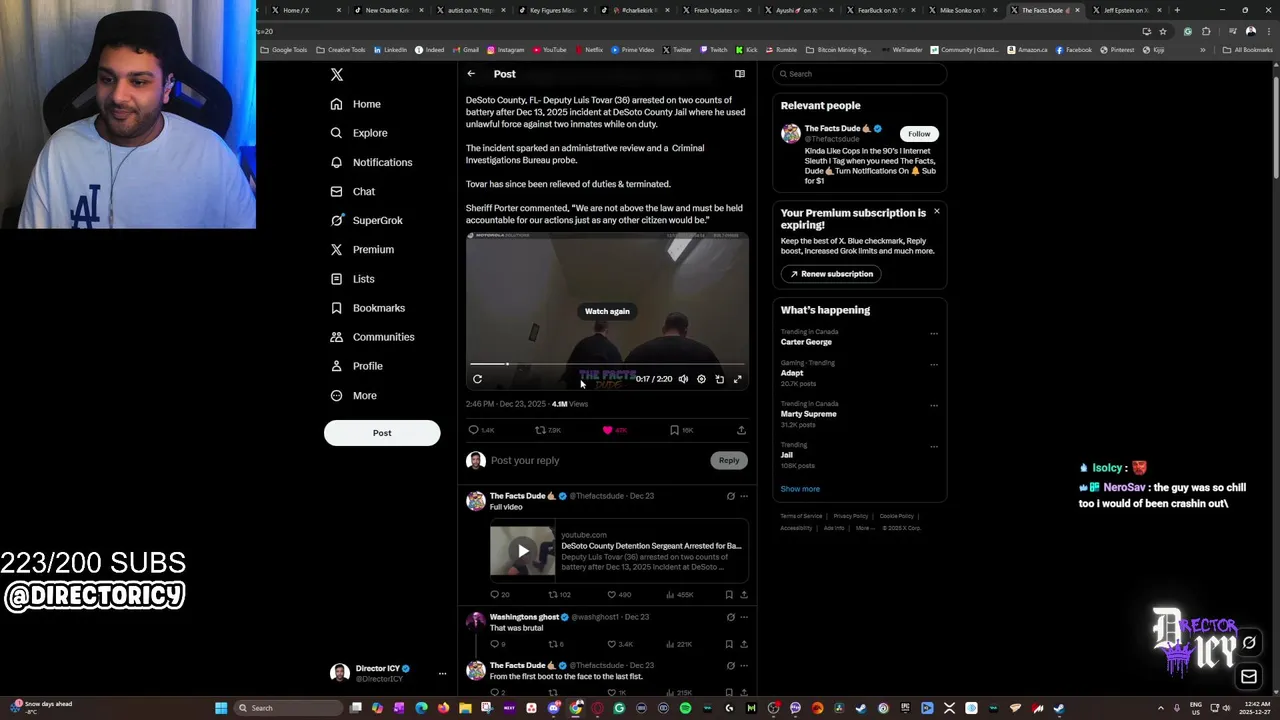Open Premium in the sidebar
Viewport: 1280px width, 720px height.
(x=361, y=249)
